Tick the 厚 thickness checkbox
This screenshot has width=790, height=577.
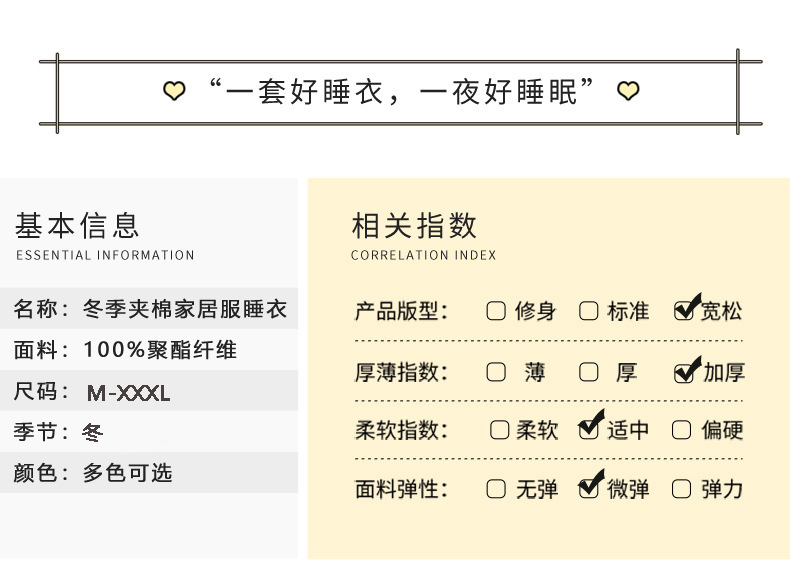(x=589, y=373)
